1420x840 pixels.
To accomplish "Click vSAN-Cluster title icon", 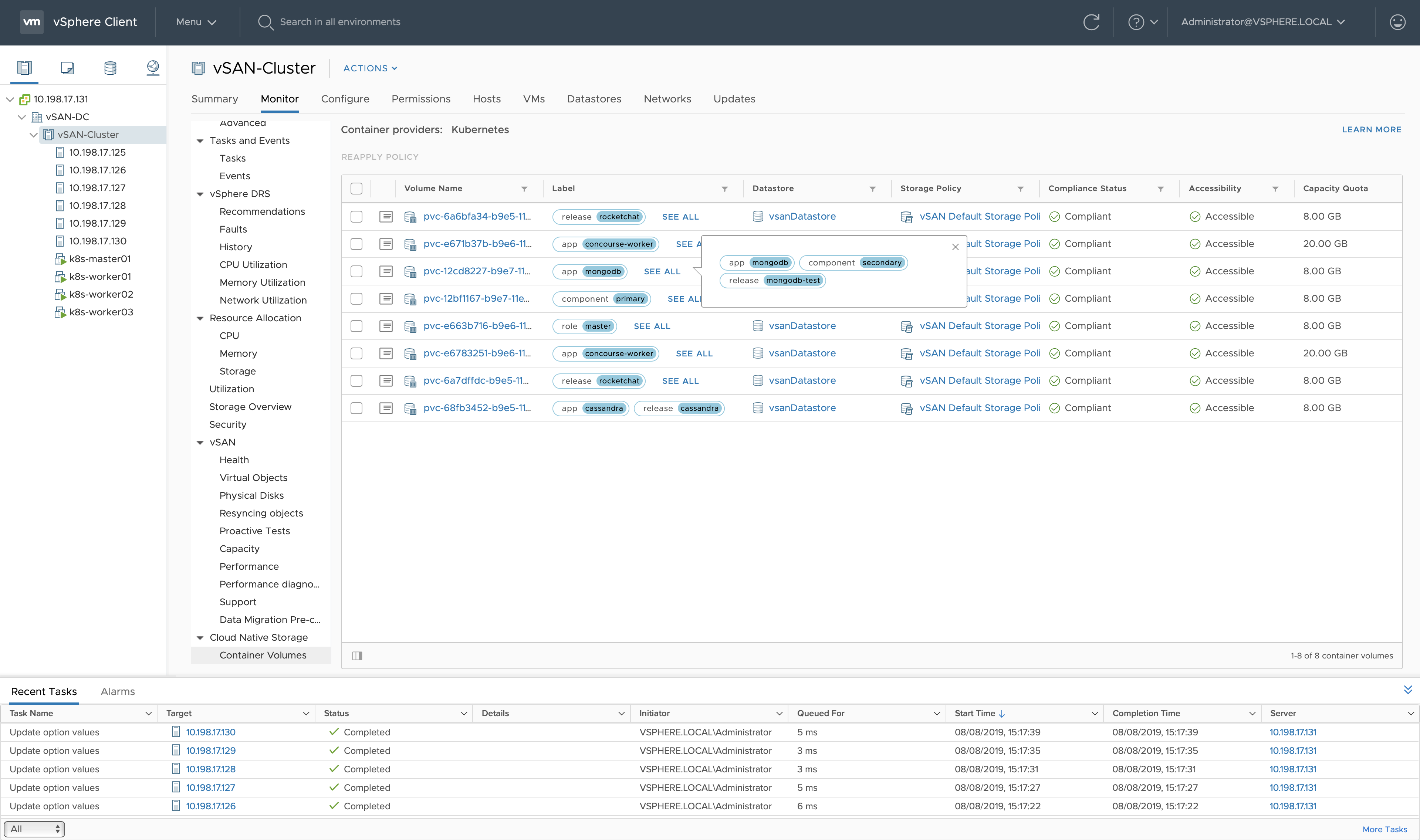I will point(198,68).
